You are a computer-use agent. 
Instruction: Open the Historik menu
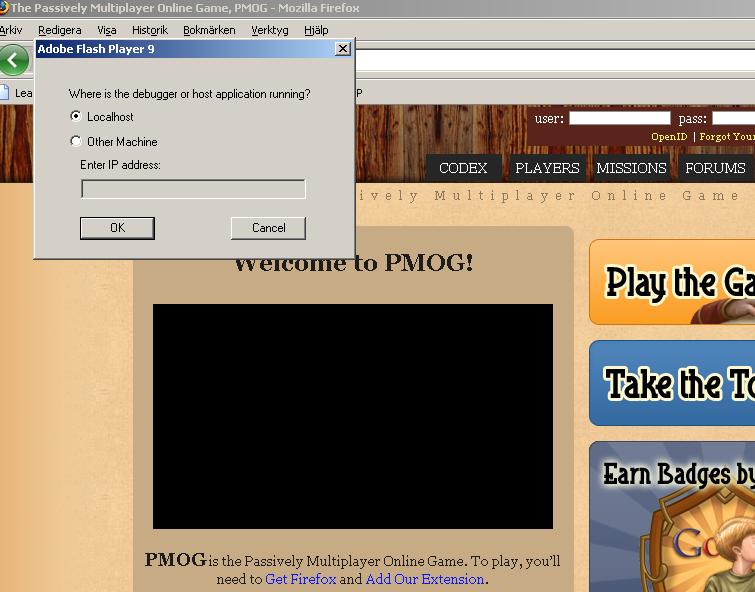coord(150,30)
